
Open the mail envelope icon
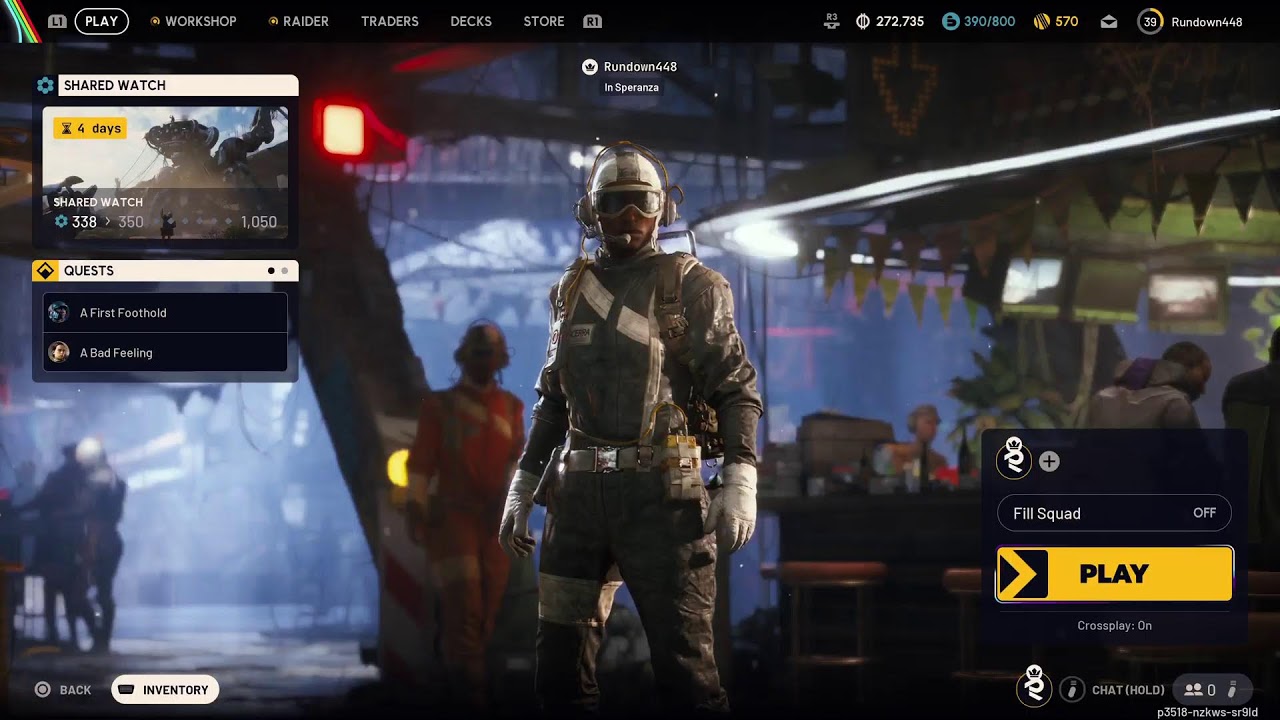(x=1108, y=21)
